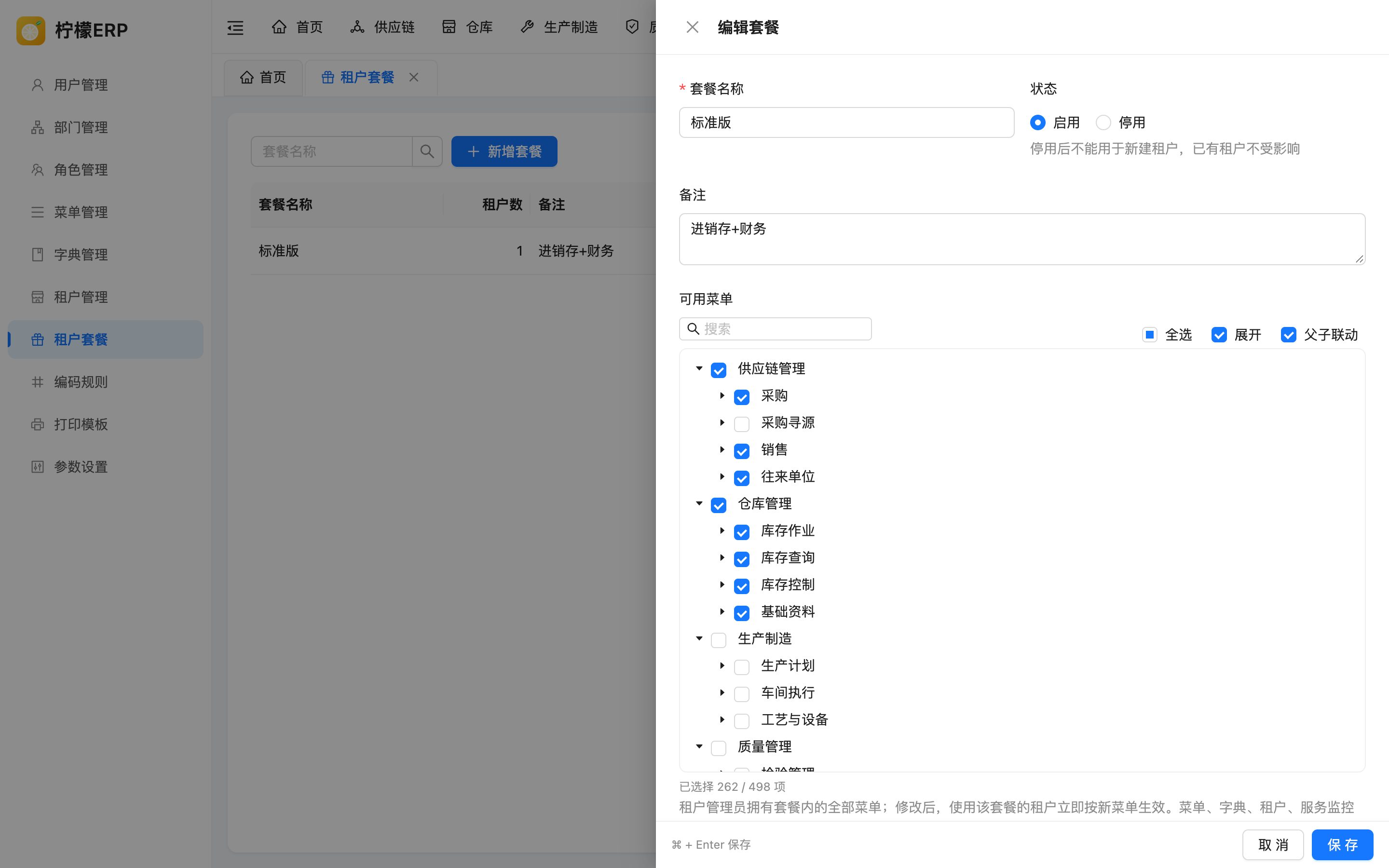Click the 参数设置 sliders icon
The image size is (1389, 868).
click(x=37, y=467)
